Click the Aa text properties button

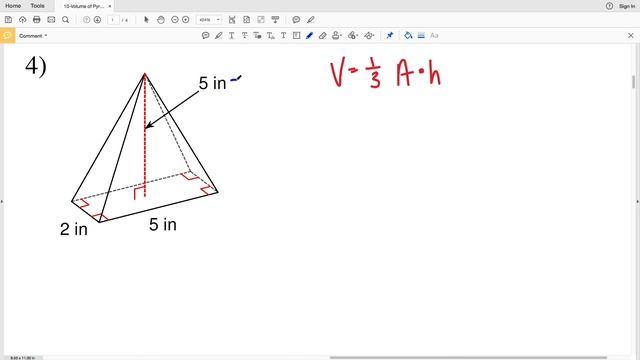tap(434, 36)
